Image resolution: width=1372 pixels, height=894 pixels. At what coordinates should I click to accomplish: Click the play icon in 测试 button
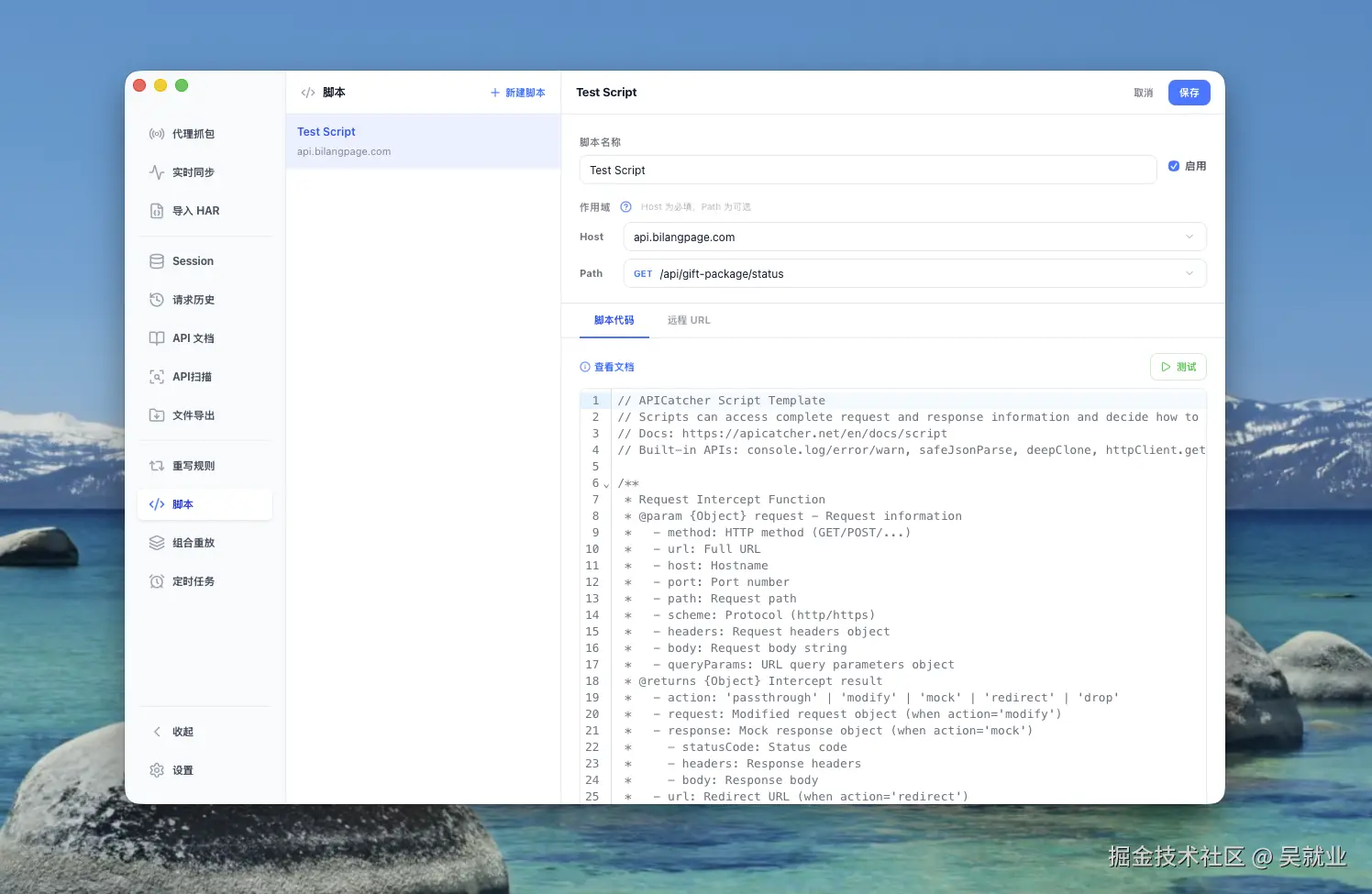(1166, 367)
